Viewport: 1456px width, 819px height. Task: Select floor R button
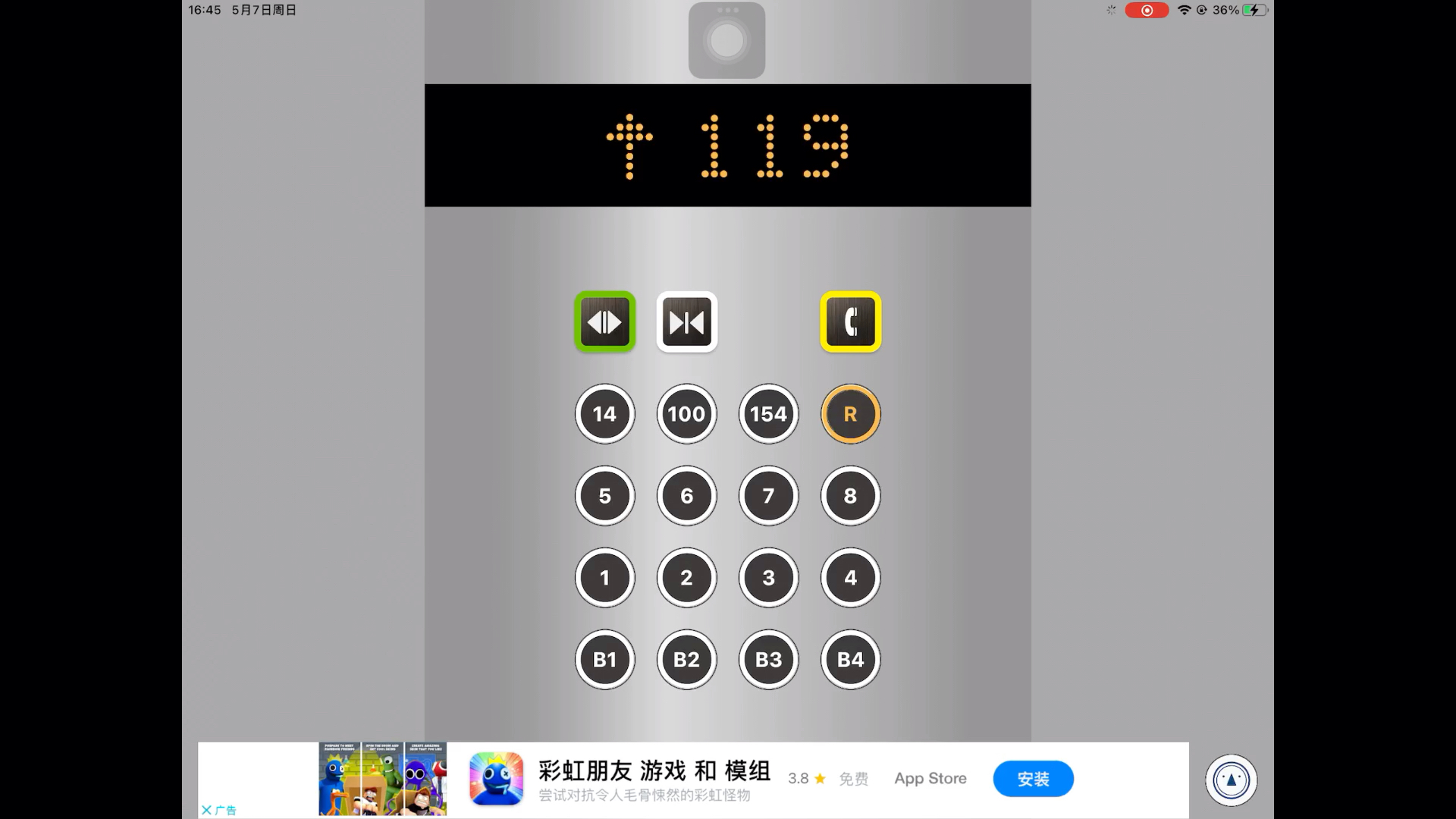(849, 414)
